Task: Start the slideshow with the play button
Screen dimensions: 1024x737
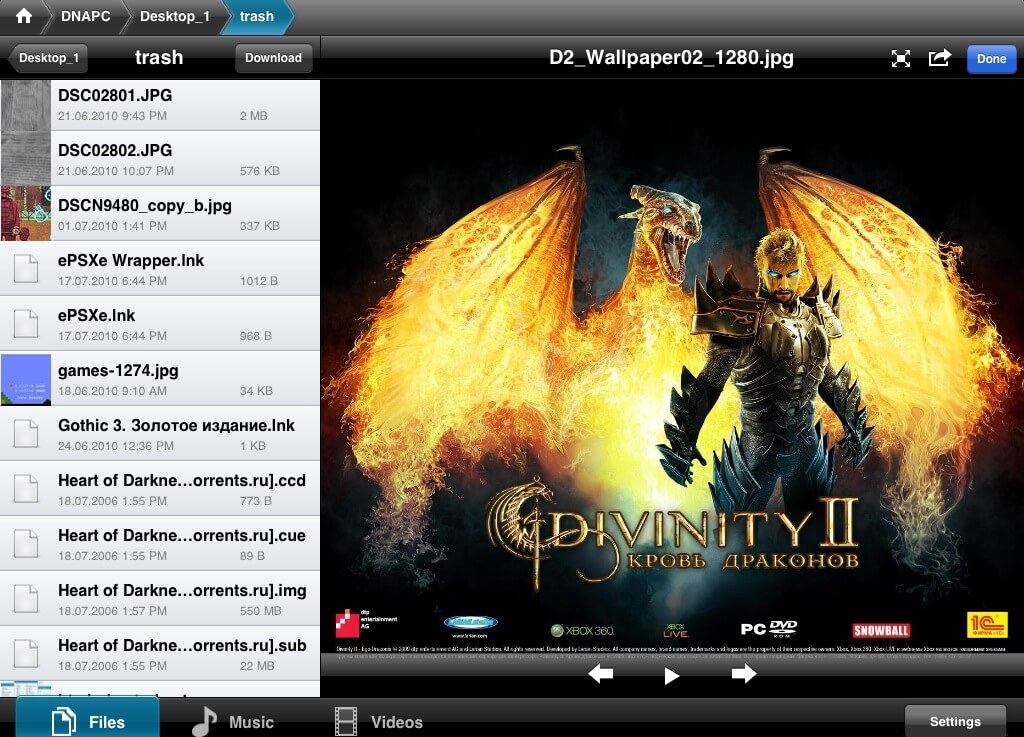Action: (671, 676)
